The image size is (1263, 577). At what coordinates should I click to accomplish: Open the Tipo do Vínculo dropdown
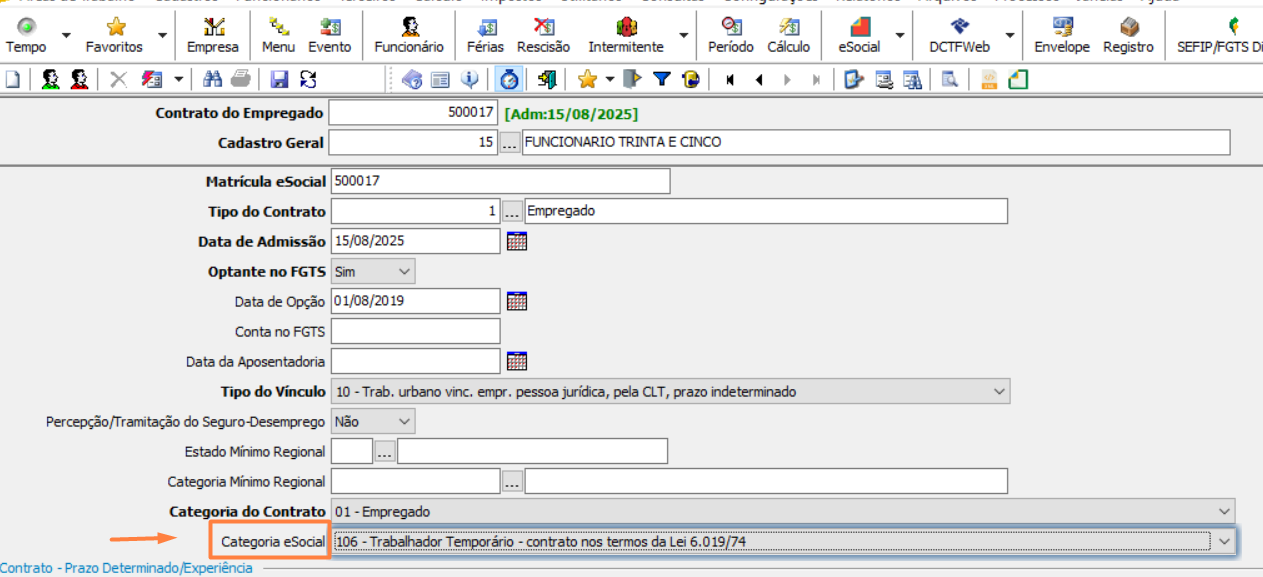click(x=999, y=392)
